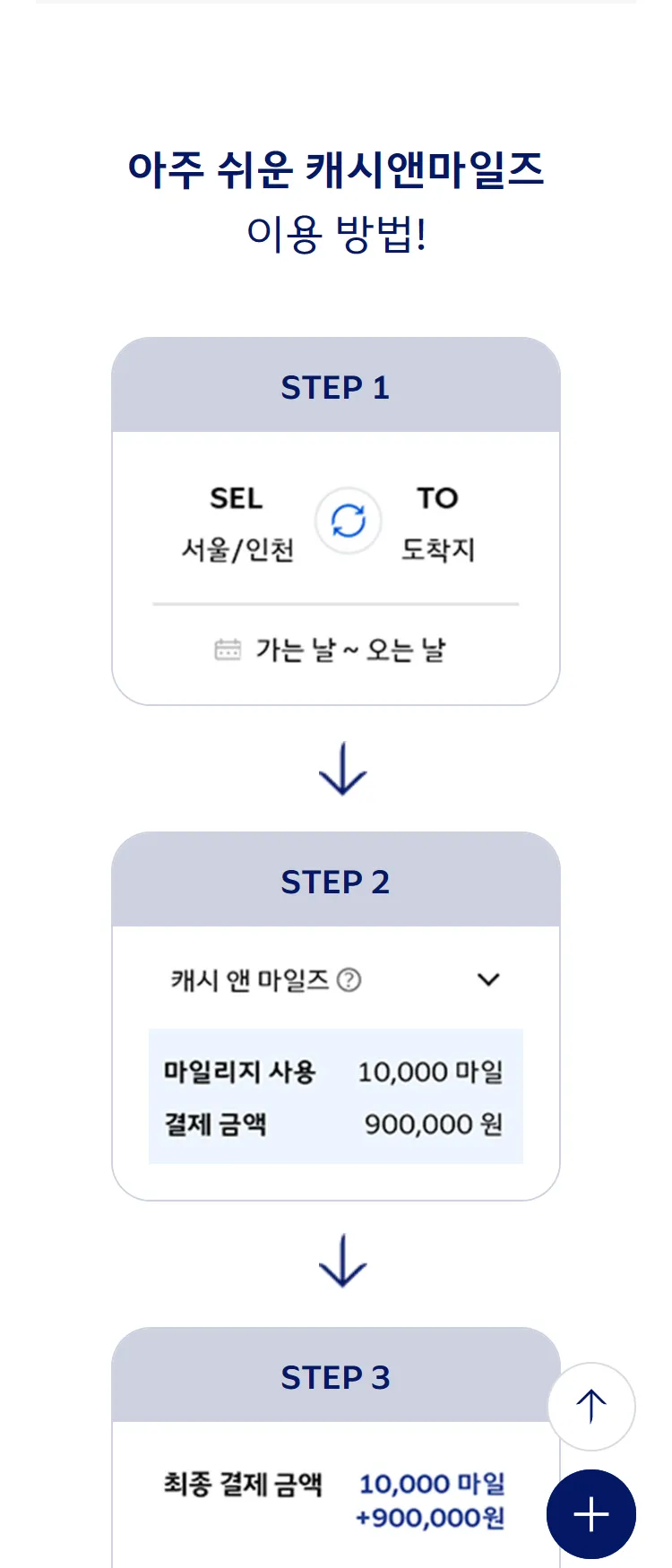This screenshot has width=672, height=1568.
Task: Click the calendar icon beside travel dates
Action: [x=228, y=650]
